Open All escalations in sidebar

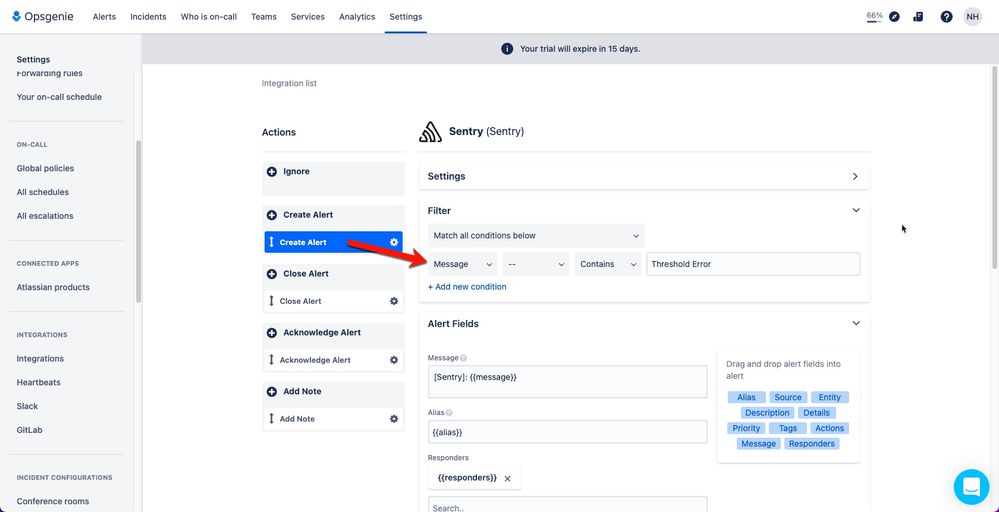point(45,216)
